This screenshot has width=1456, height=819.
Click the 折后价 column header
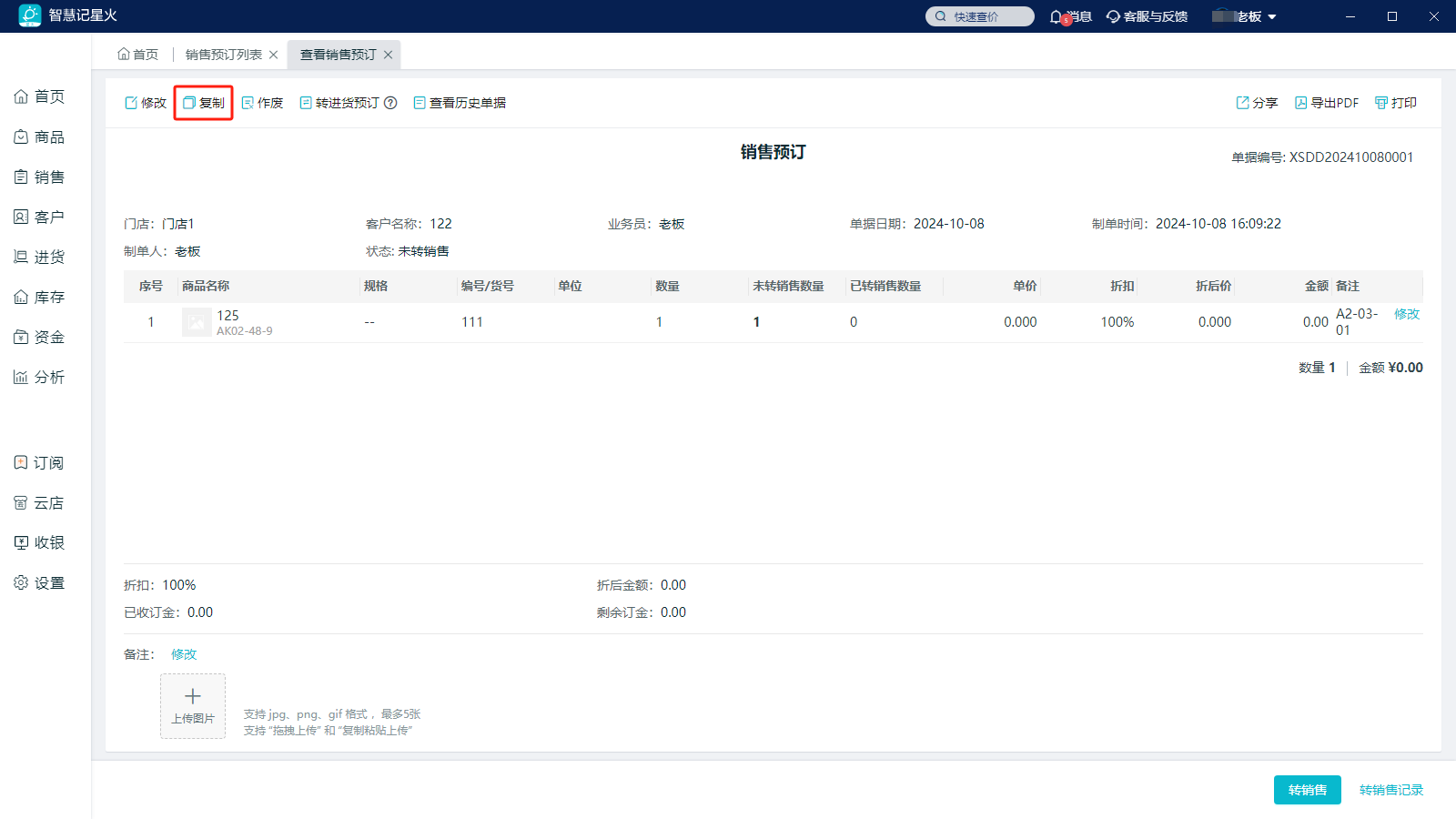point(1214,286)
